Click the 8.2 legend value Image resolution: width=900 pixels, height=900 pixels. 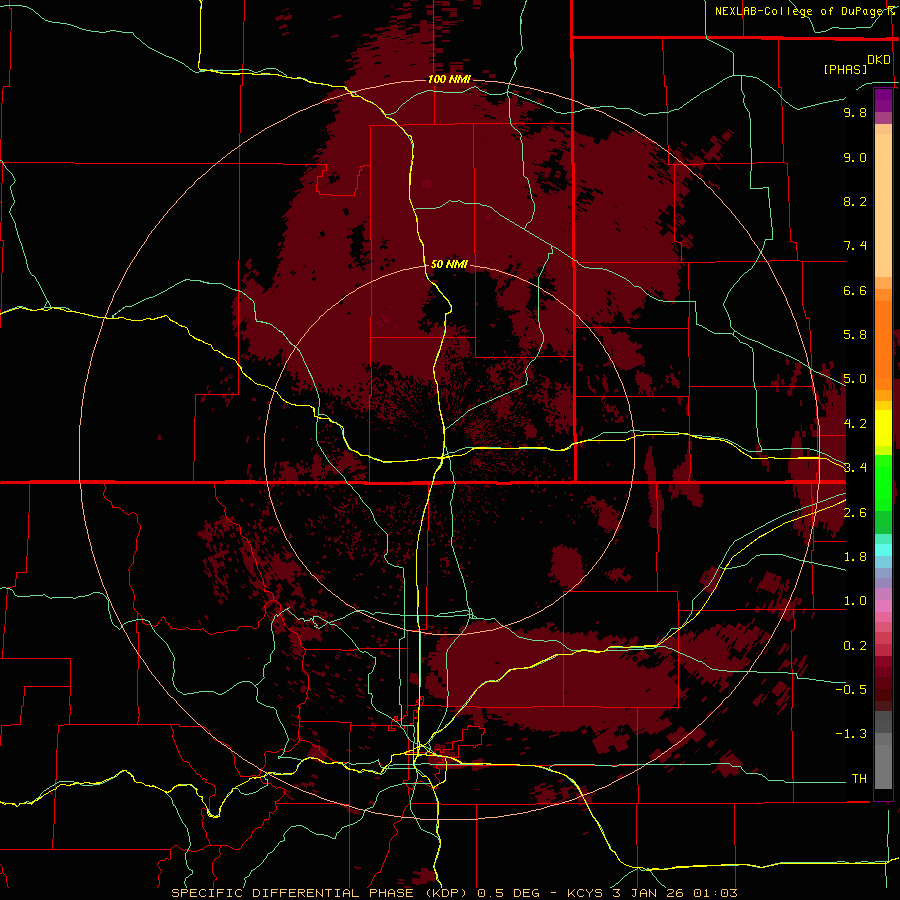[855, 201]
